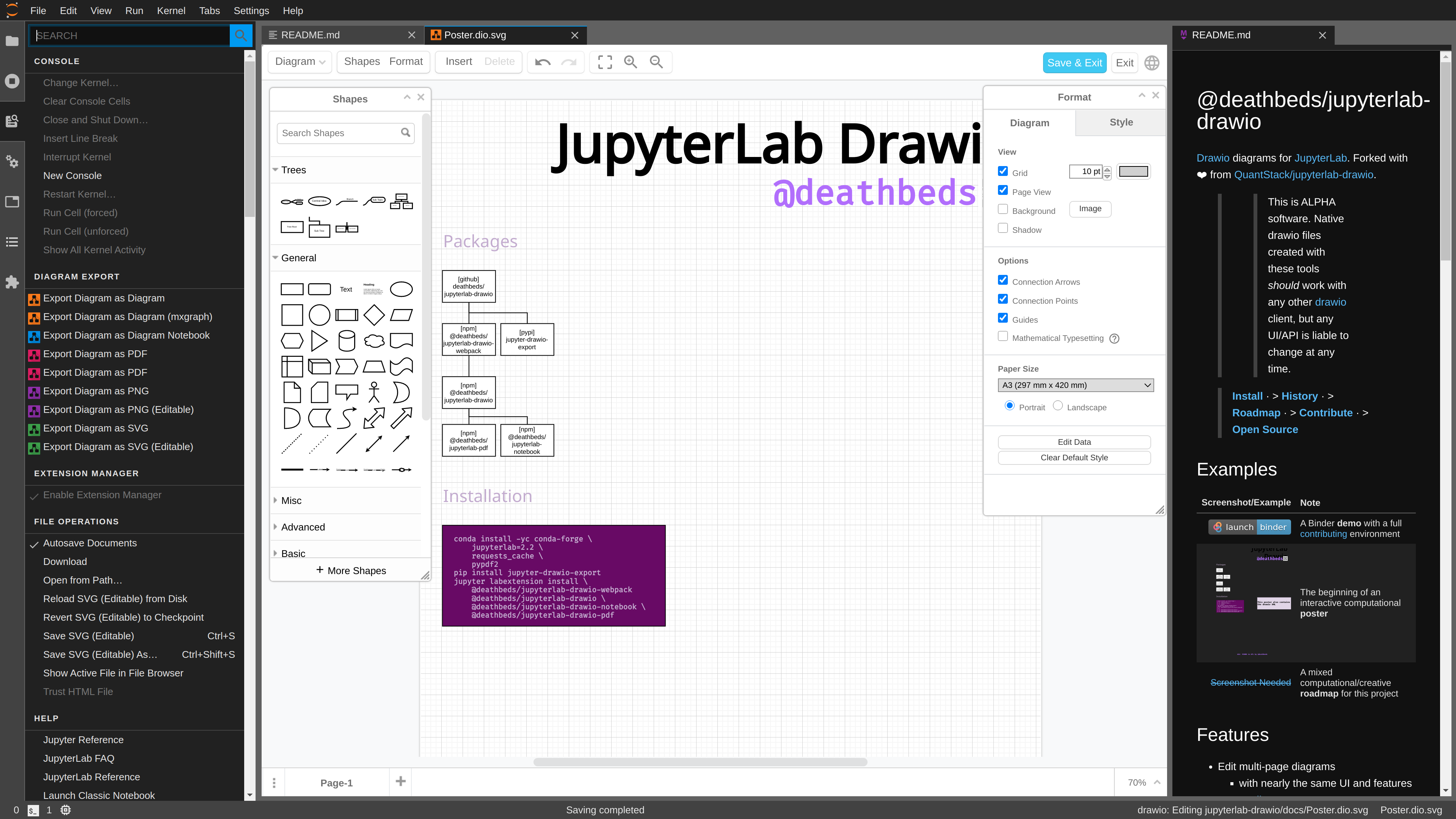This screenshot has width=1456, height=819.
Task: Open the extension manager puzzle icon
Action: [x=12, y=282]
